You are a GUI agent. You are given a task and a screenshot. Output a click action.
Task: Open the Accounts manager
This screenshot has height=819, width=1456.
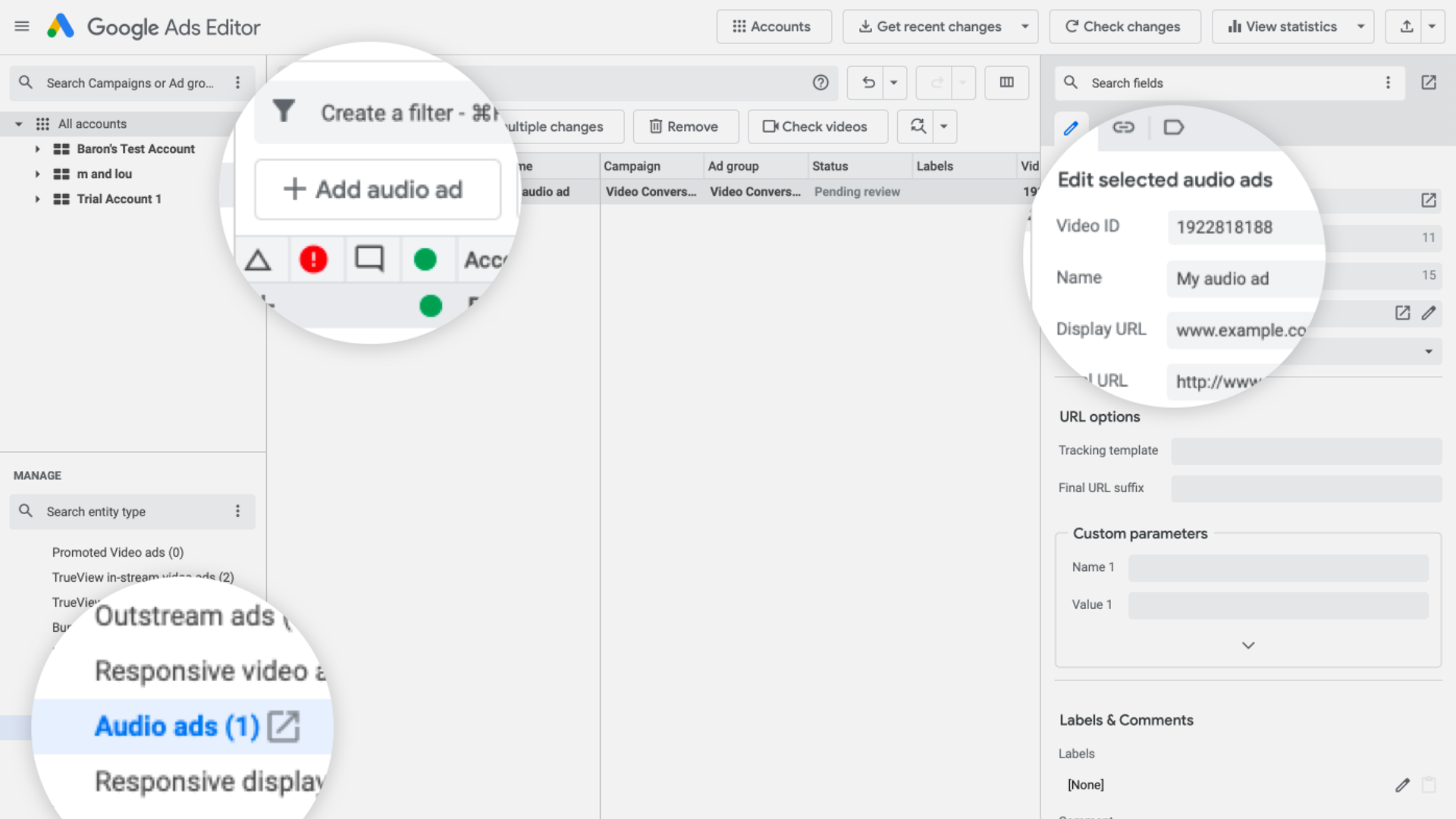773,26
